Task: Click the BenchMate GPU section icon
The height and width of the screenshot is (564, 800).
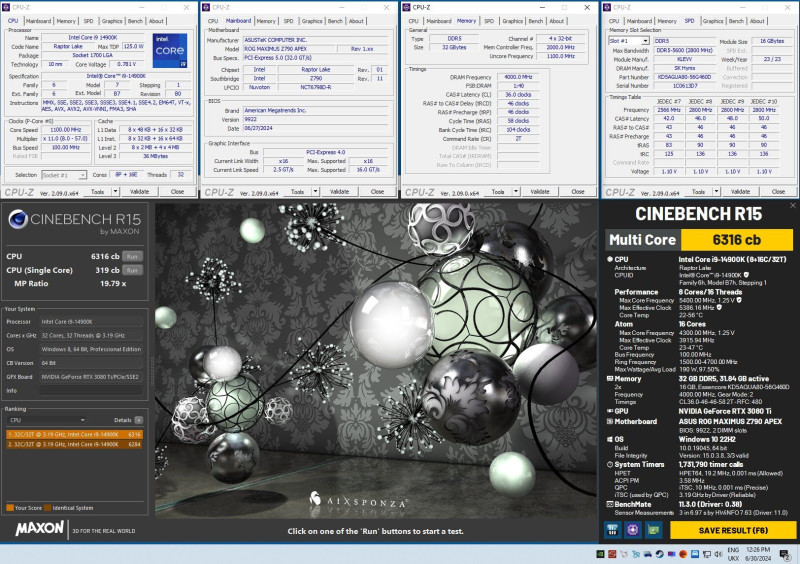Action: point(610,411)
